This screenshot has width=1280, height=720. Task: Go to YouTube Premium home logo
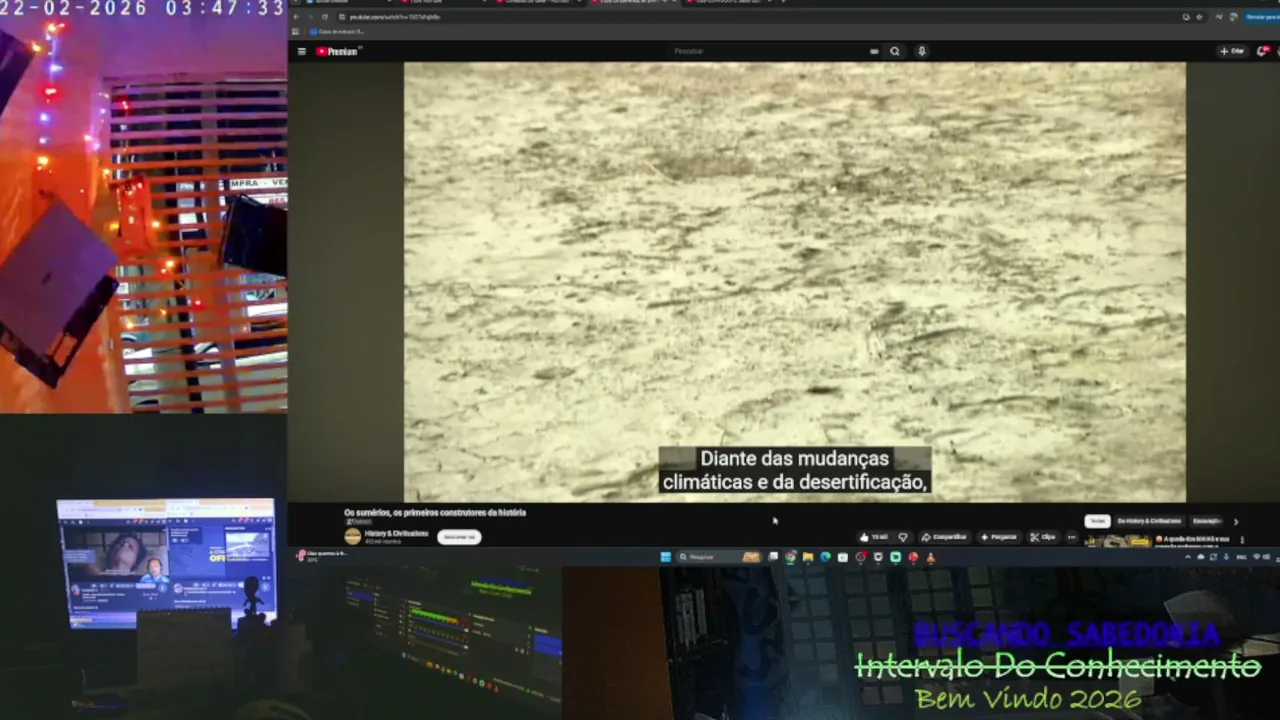(338, 51)
